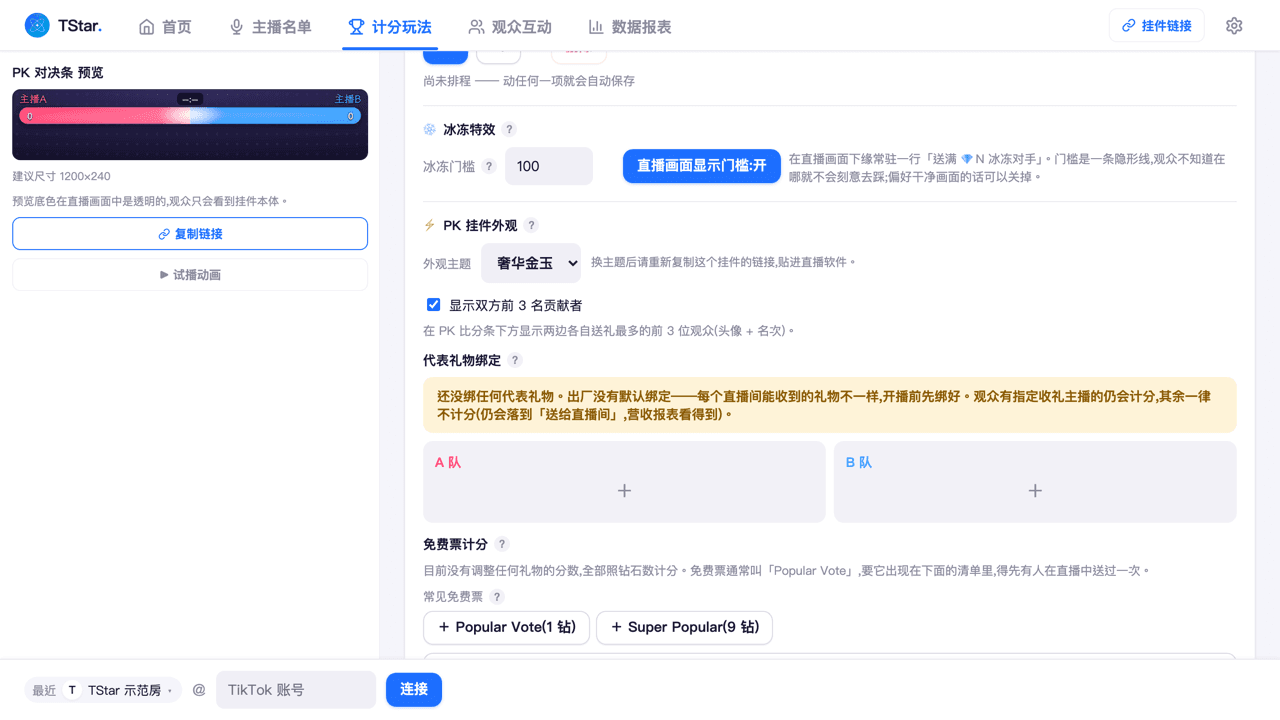
Task: Open the recent room TStar 示范房 dropdown
Action: (x=103, y=690)
